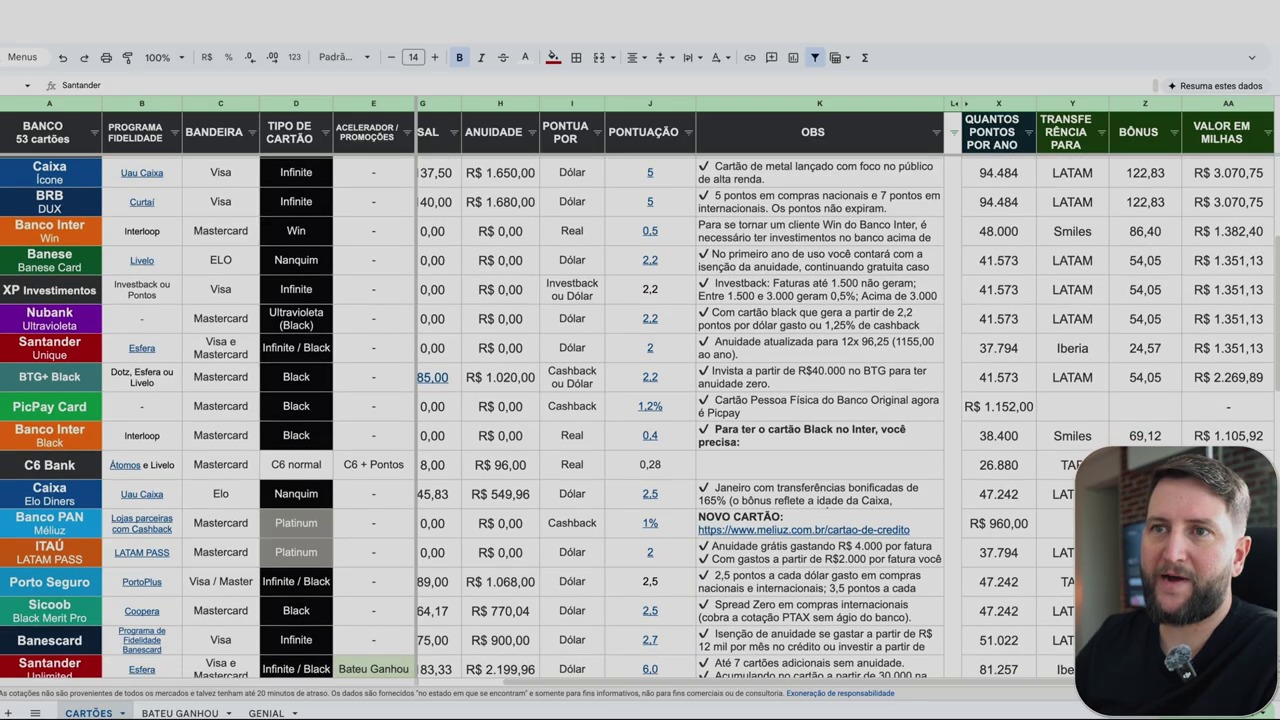
Task: Open the Méliuz cartao-de-credito URL link
Action: click(x=804, y=530)
